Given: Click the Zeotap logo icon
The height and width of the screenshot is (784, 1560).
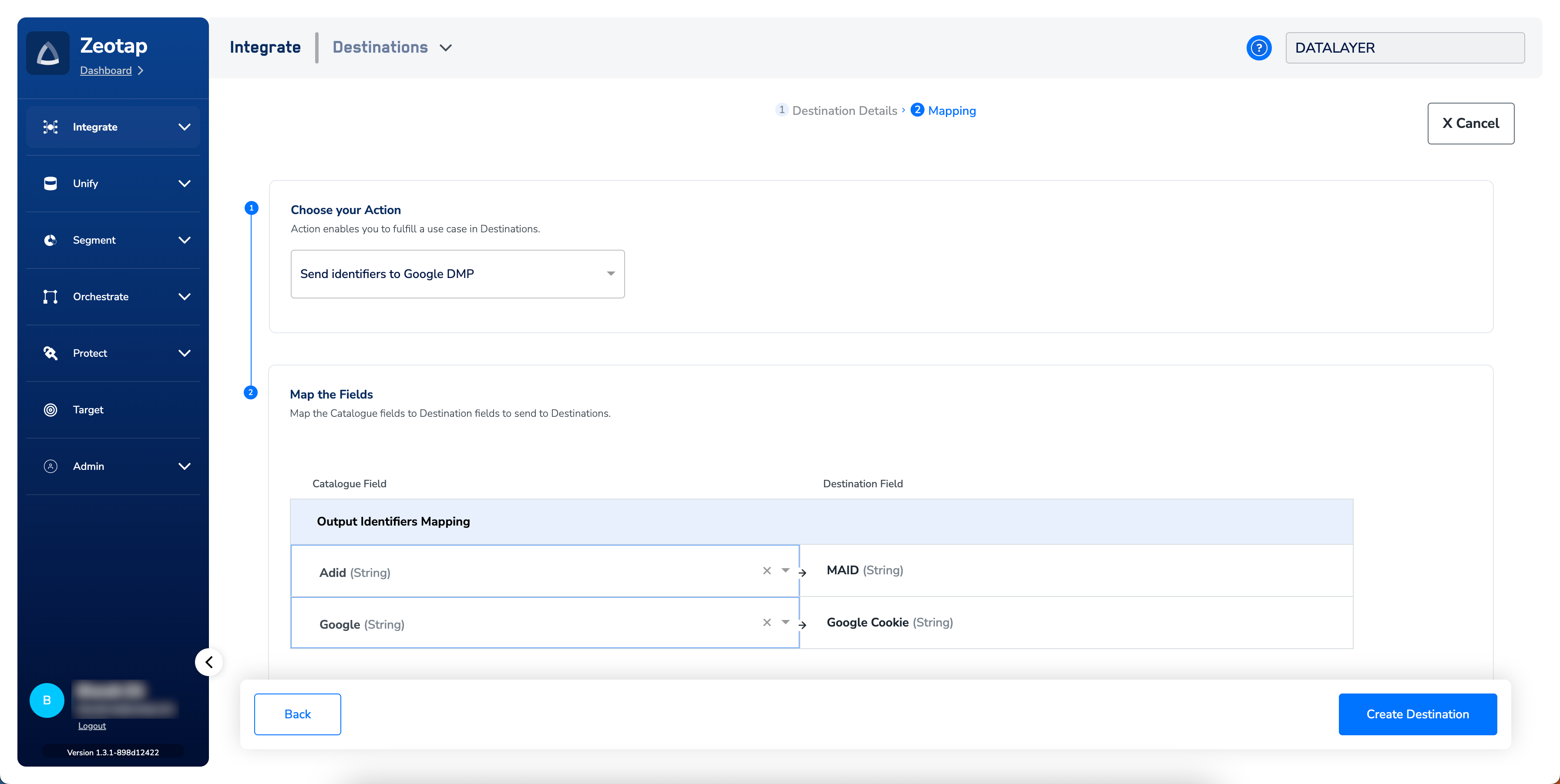Looking at the screenshot, I should (x=48, y=53).
